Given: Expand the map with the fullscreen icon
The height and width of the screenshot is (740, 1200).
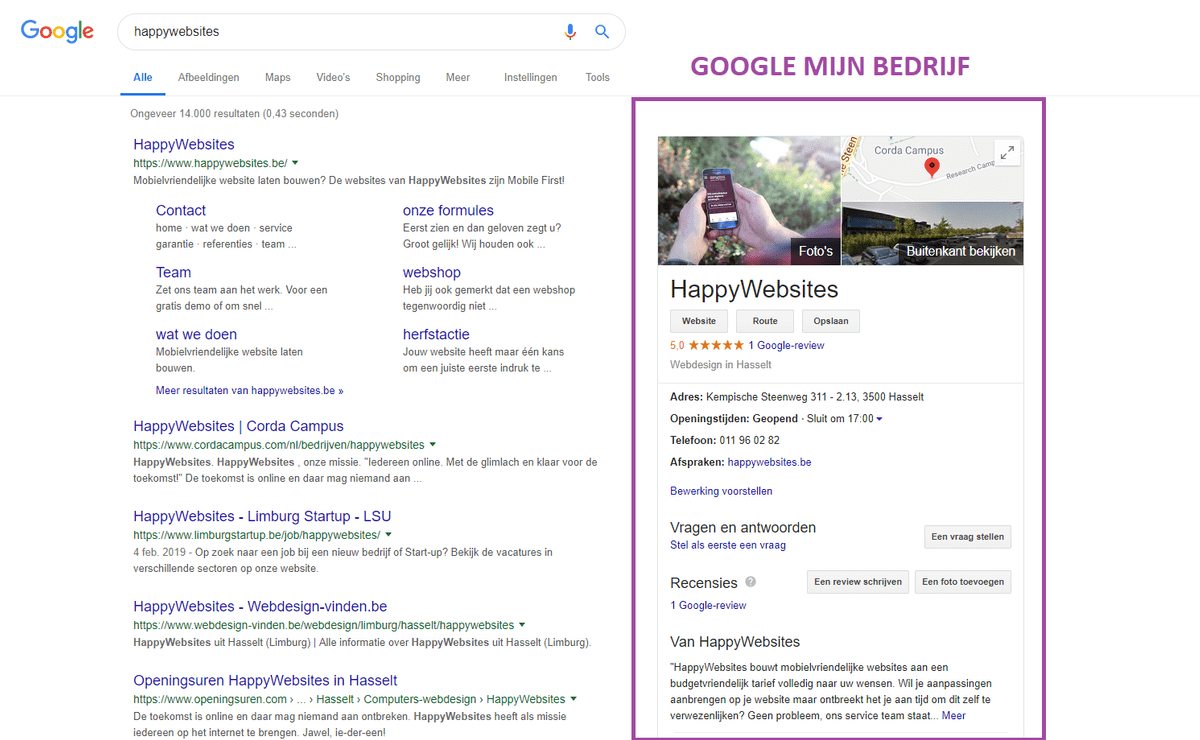Looking at the screenshot, I should tap(1007, 153).
